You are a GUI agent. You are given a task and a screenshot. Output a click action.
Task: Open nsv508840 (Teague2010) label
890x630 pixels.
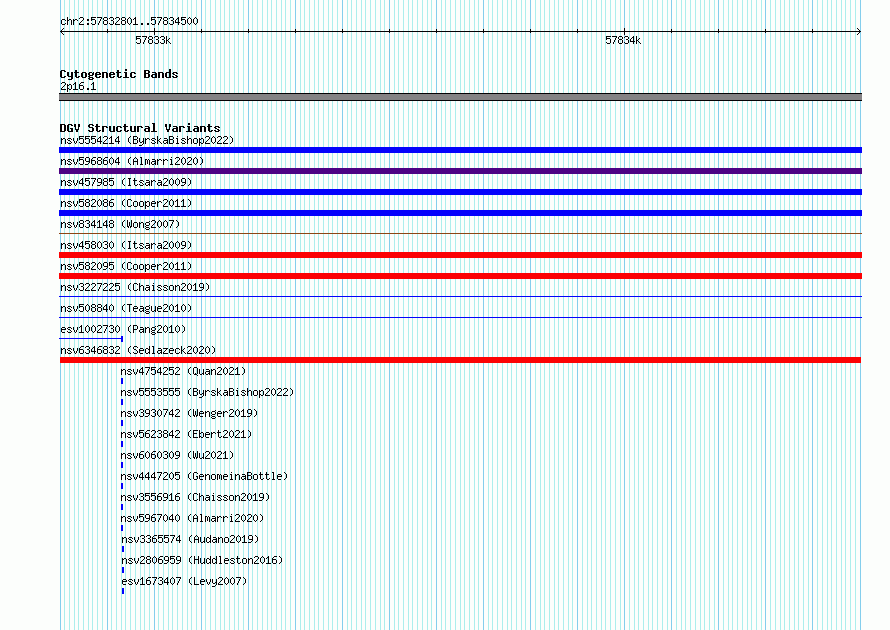(126, 308)
